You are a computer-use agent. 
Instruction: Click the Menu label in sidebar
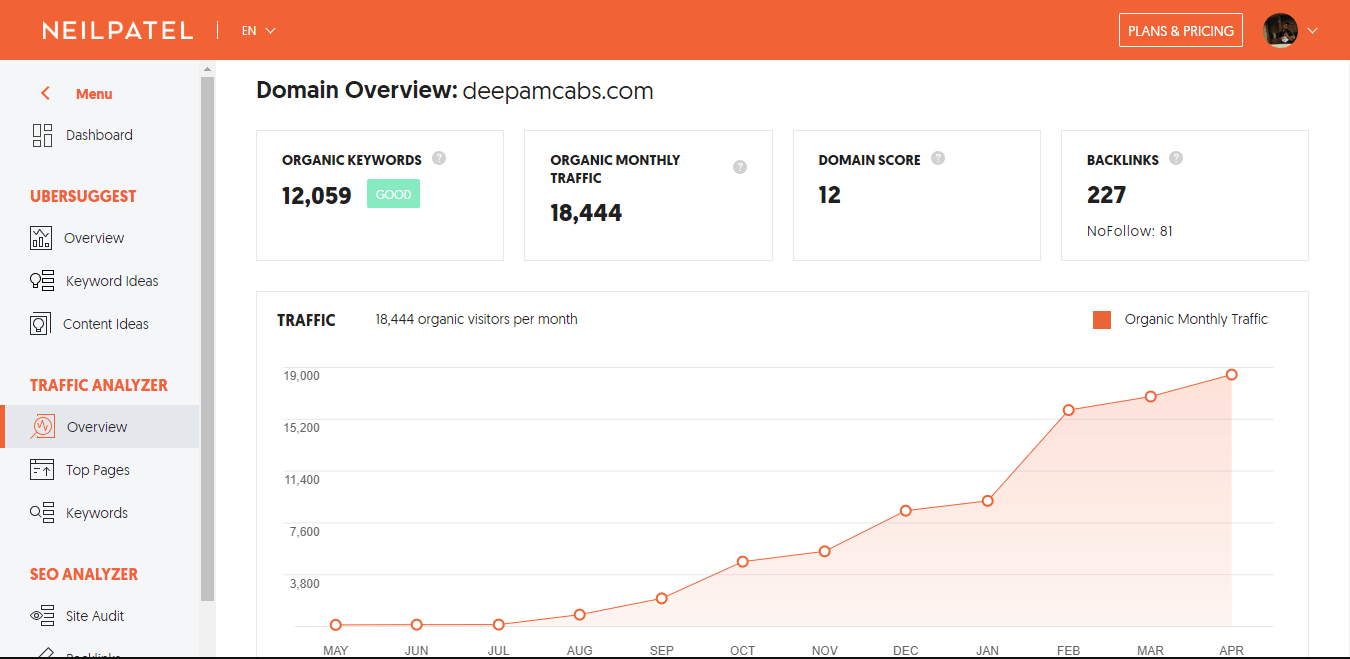(x=94, y=94)
